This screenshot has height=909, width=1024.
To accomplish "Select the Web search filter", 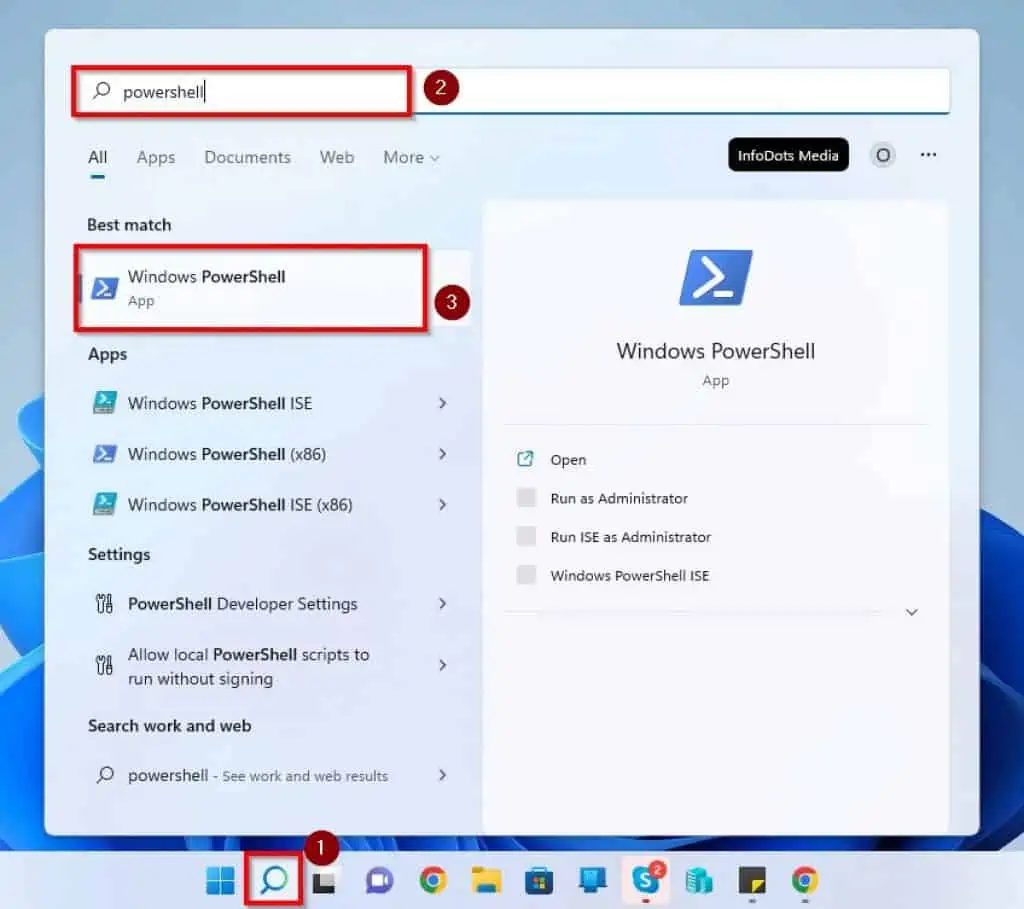I will tap(336, 157).
